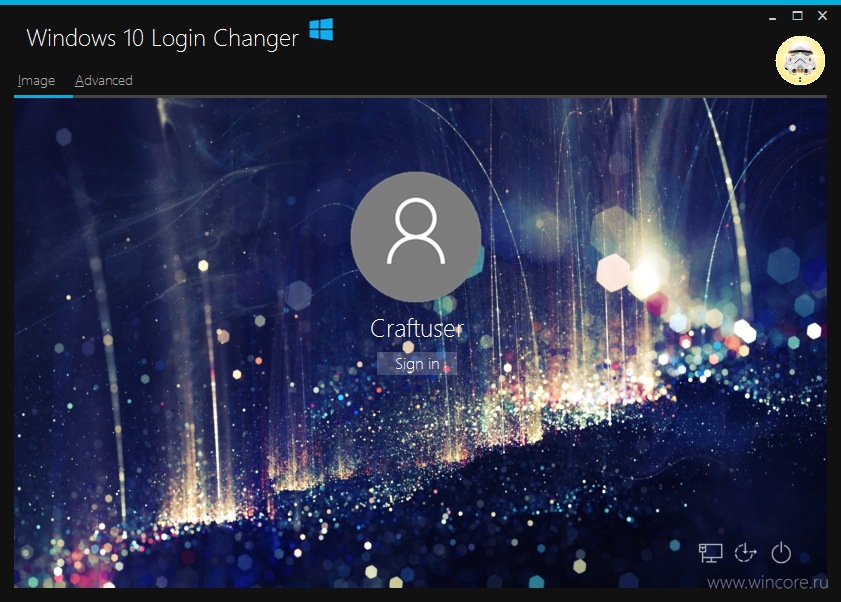Click the Sign in button
Viewport: 841px width, 602px height.
click(417, 364)
